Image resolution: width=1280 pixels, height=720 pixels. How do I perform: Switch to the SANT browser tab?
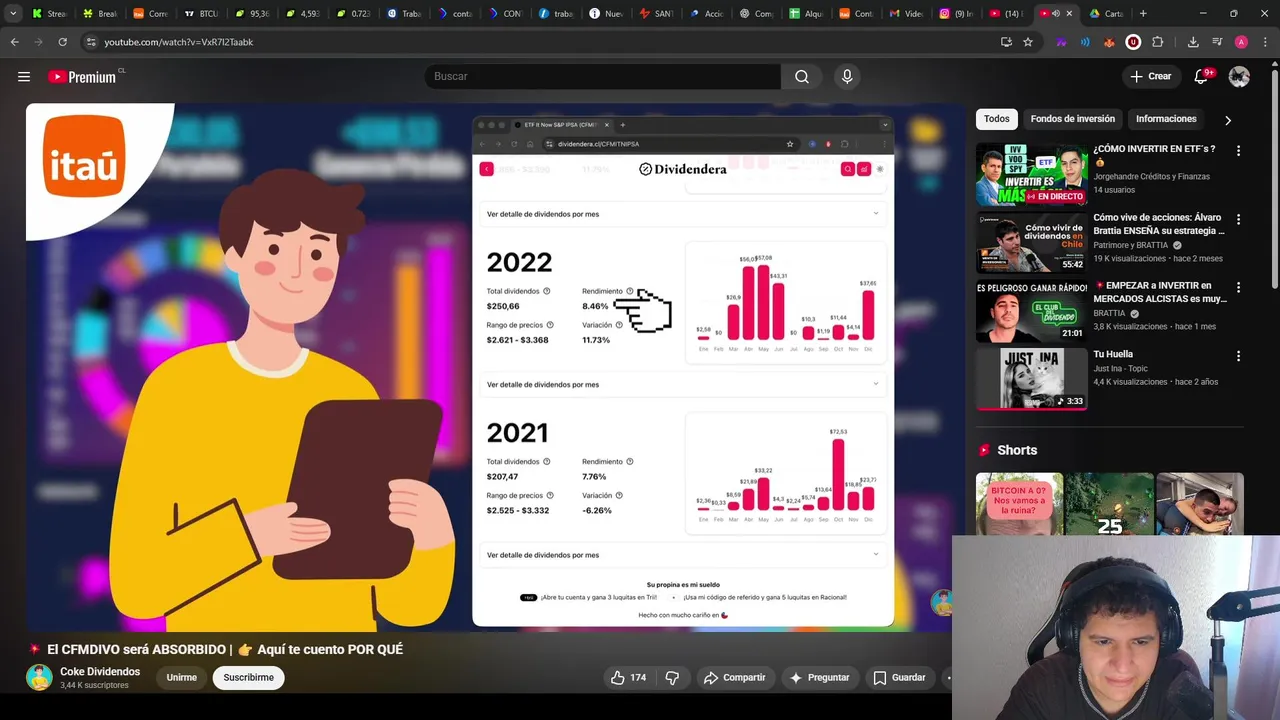(657, 14)
